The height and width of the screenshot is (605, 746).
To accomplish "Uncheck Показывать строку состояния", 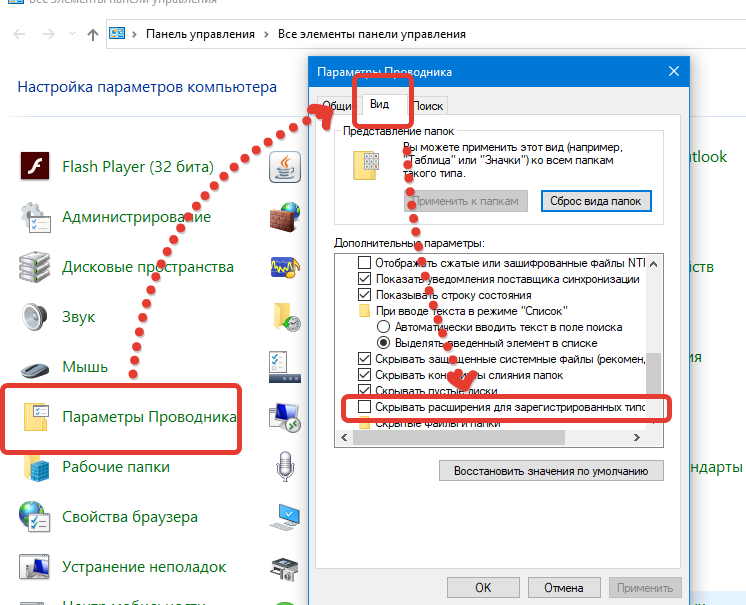I will click(x=364, y=295).
